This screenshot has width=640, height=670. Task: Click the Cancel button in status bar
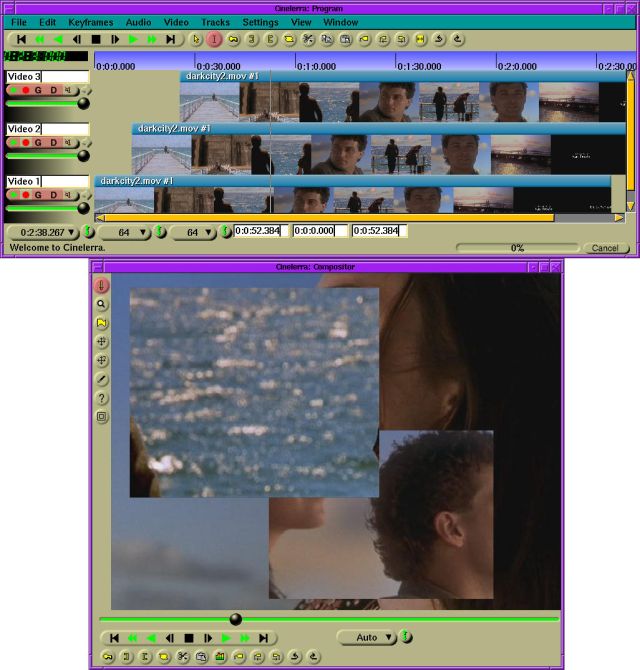[x=605, y=247]
